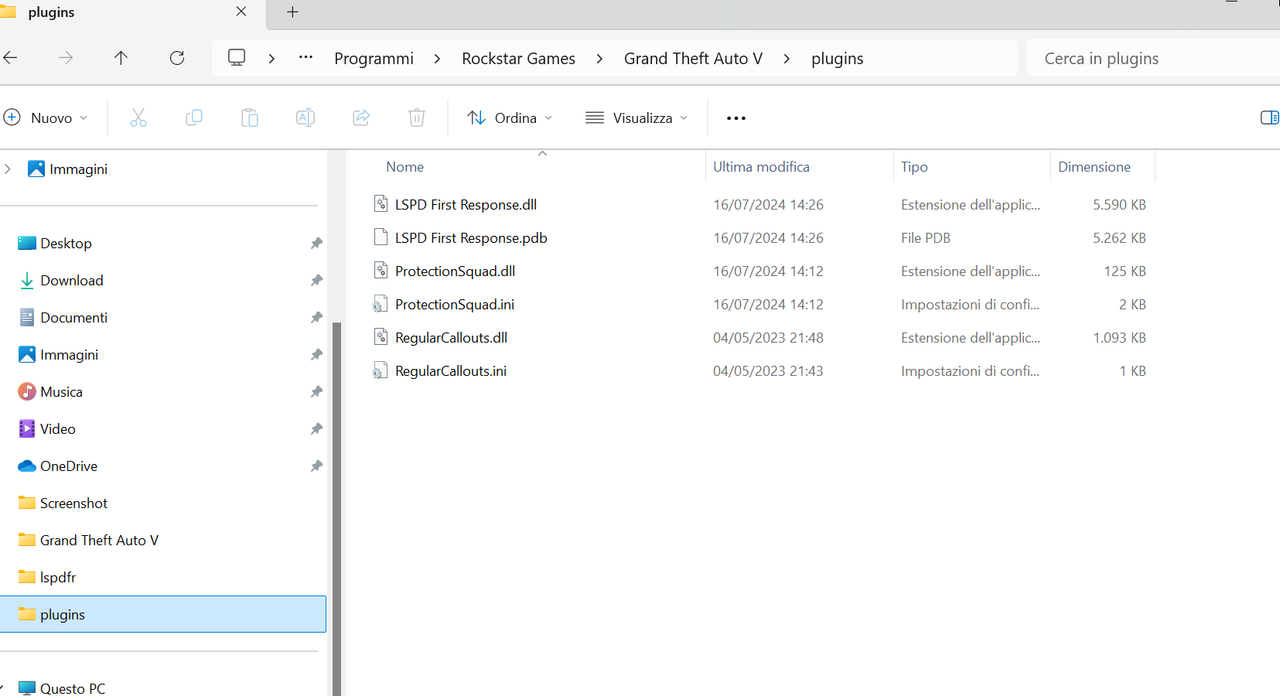Open a new tab with plus button

point(293,13)
